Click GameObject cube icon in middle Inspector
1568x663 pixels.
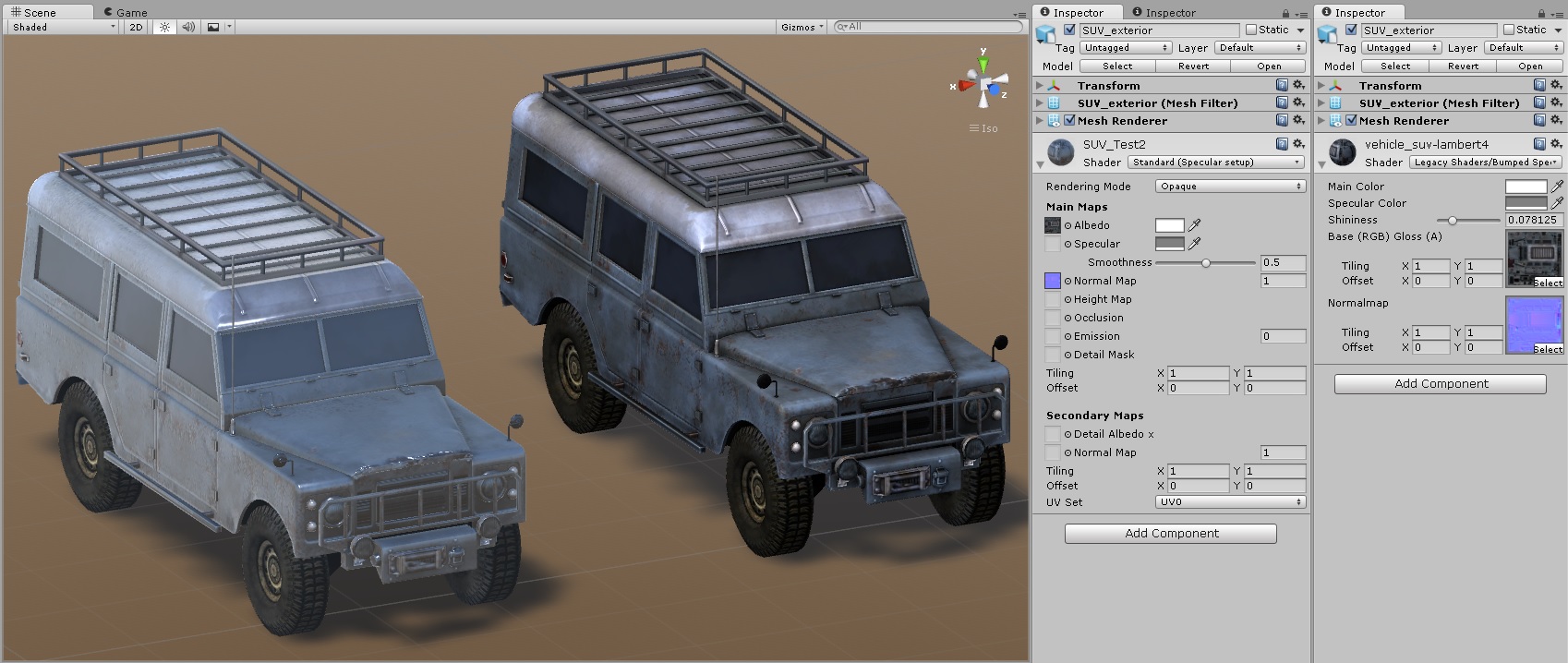click(1045, 34)
